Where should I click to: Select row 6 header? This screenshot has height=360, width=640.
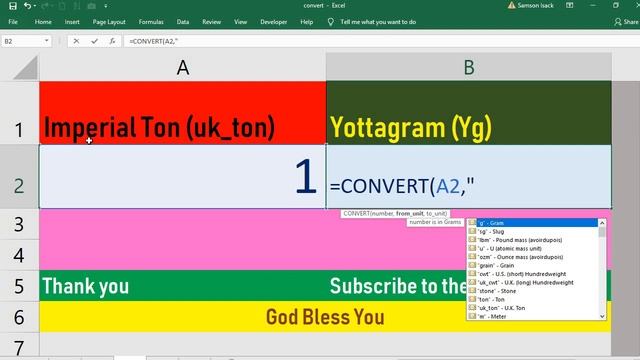tap(19, 317)
